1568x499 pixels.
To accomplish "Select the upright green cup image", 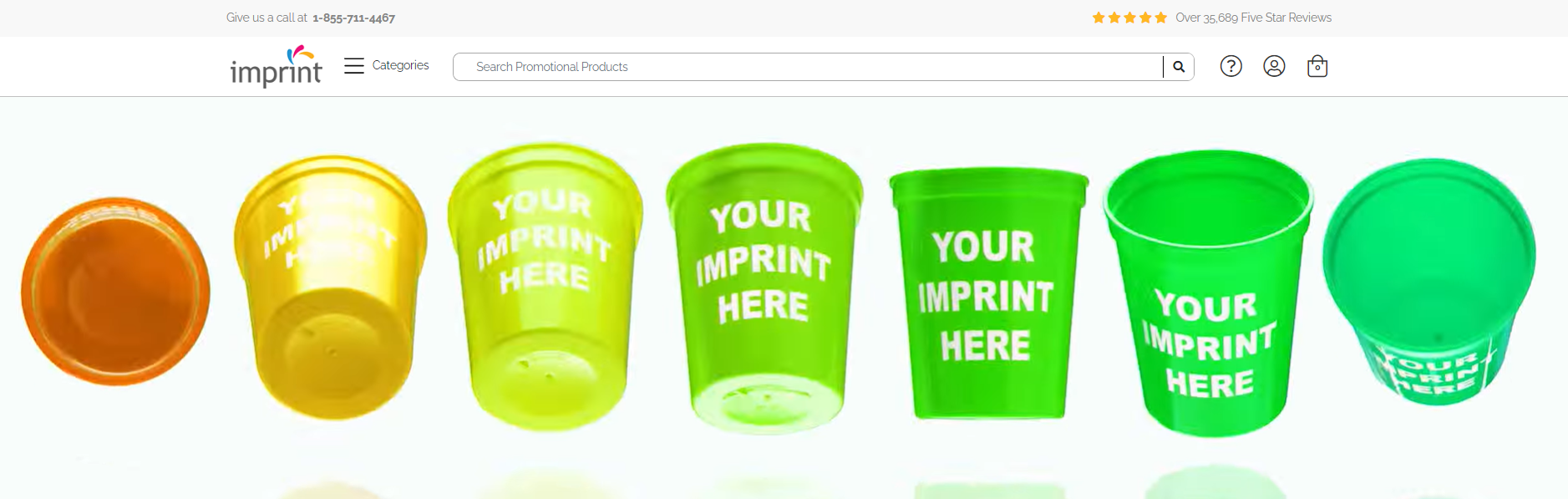I will click(988, 294).
